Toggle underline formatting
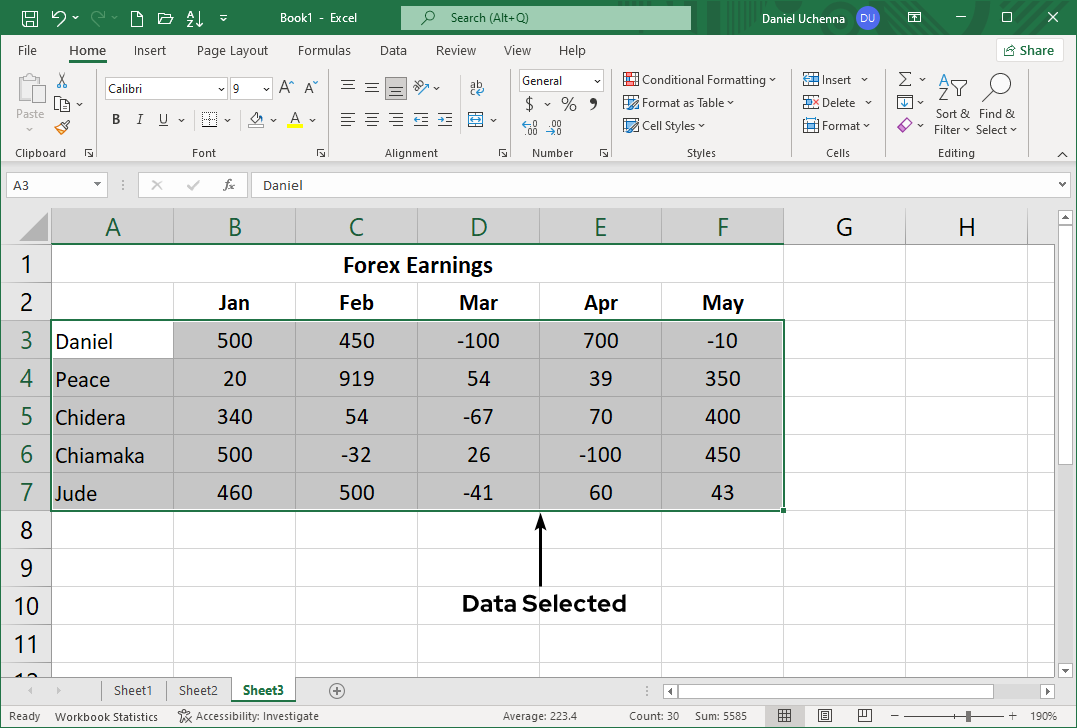Screen dimensions: 1077x728 pyautogui.click(x=161, y=119)
